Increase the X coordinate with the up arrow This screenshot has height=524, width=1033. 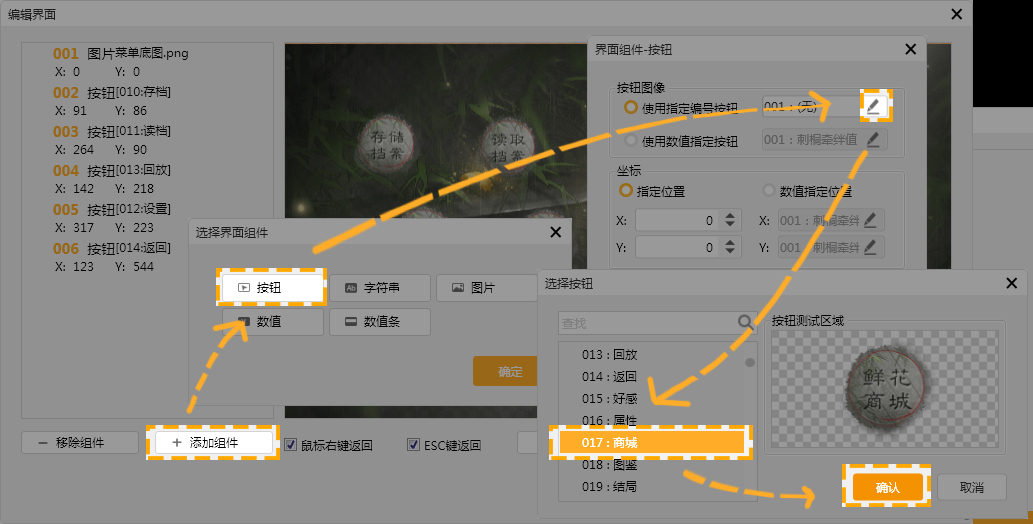point(730,215)
